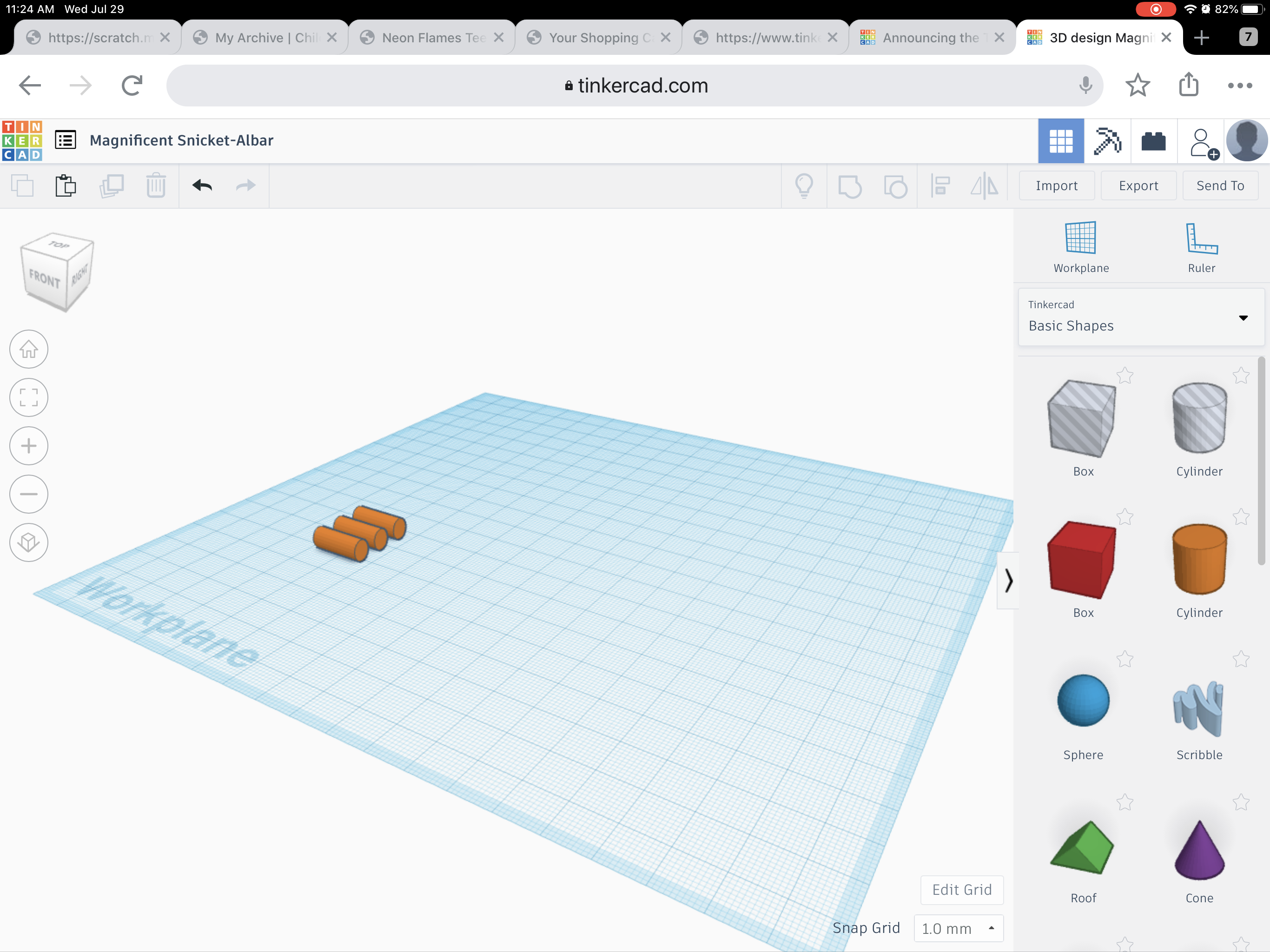Click the Edit Grid button
The height and width of the screenshot is (952, 1270).
(962, 889)
